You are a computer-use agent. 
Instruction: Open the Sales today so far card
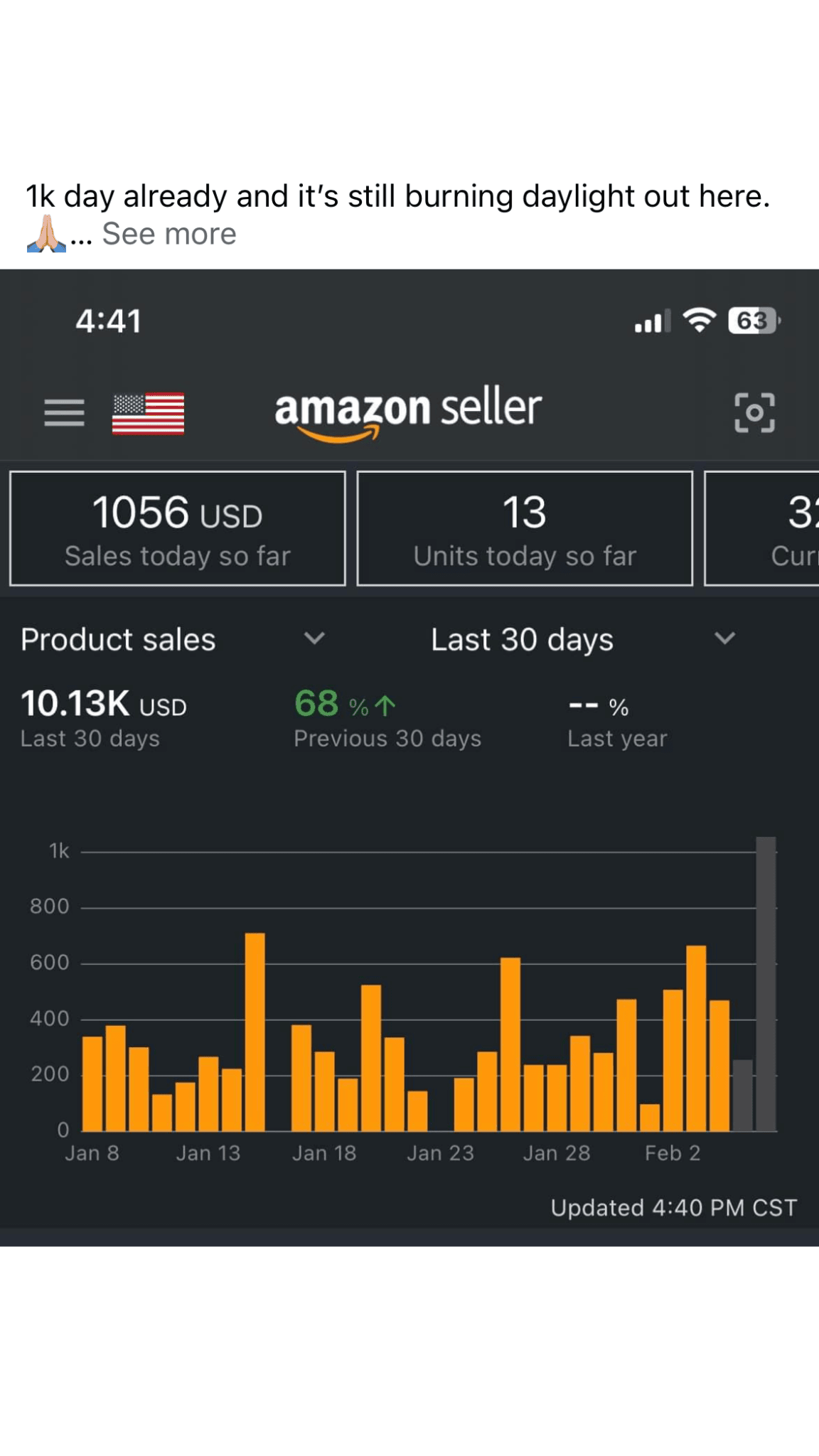click(x=178, y=528)
